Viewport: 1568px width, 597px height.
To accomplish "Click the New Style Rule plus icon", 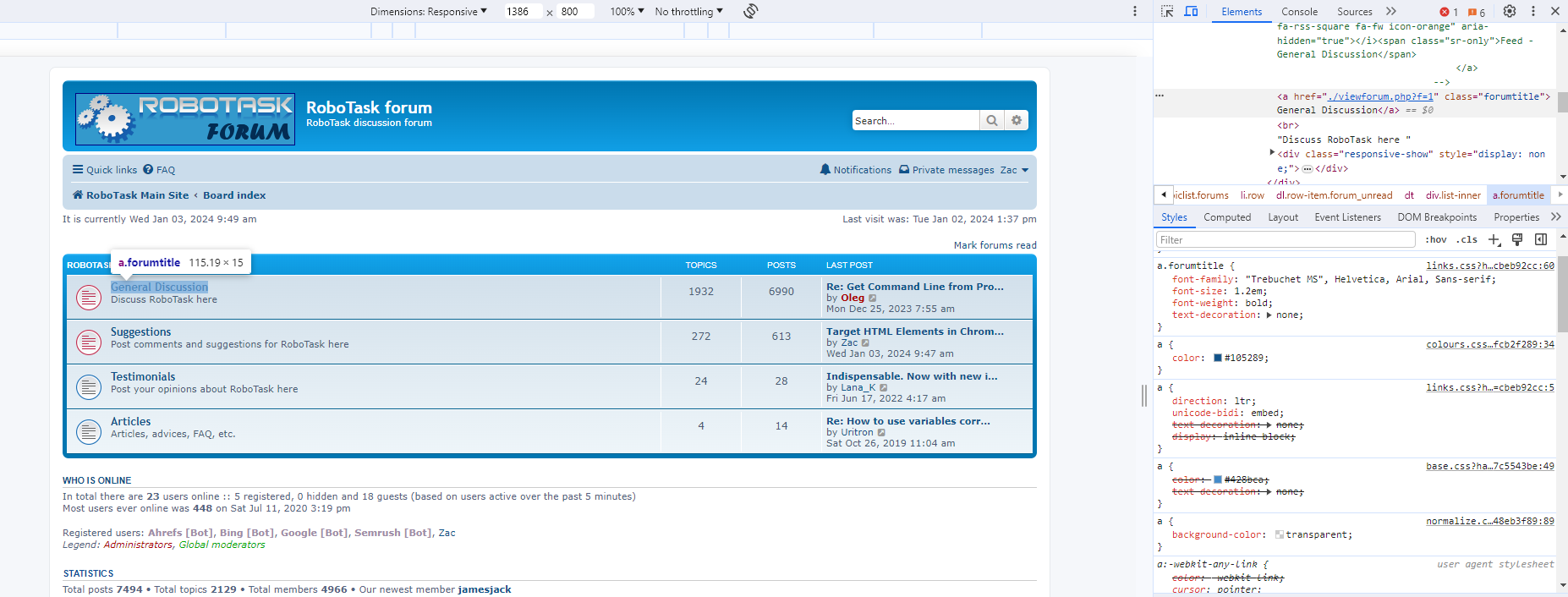I will pos(1494,240).
